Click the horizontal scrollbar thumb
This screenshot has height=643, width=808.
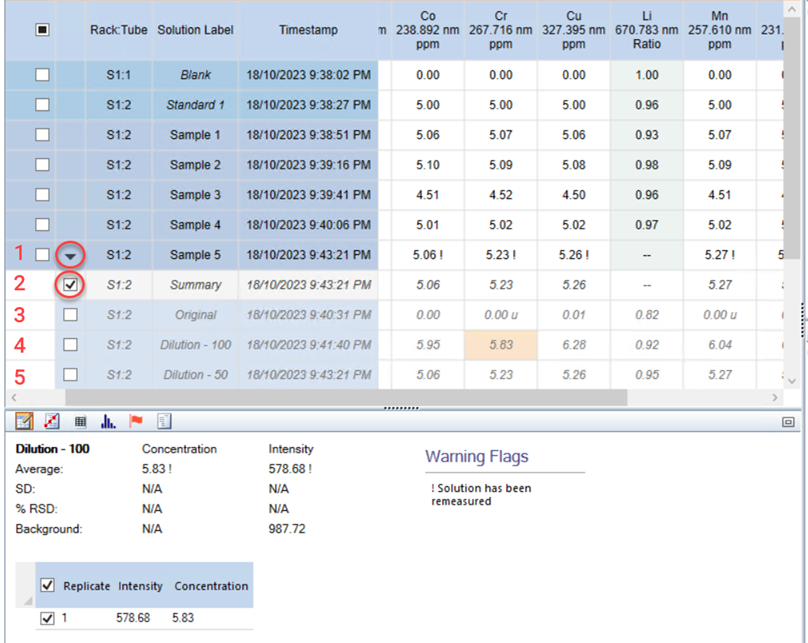pos(346,397)
